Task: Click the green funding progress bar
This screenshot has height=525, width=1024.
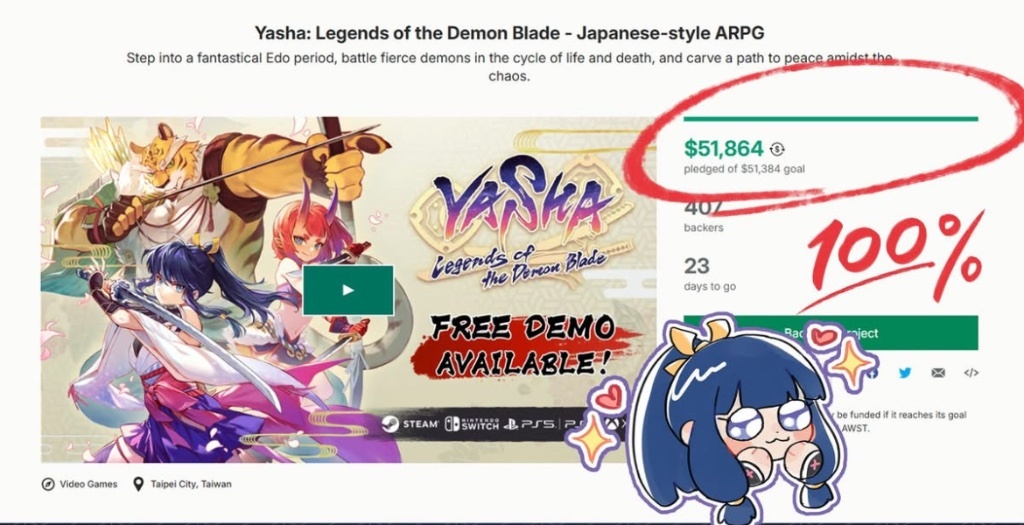Action: point(831,119)
